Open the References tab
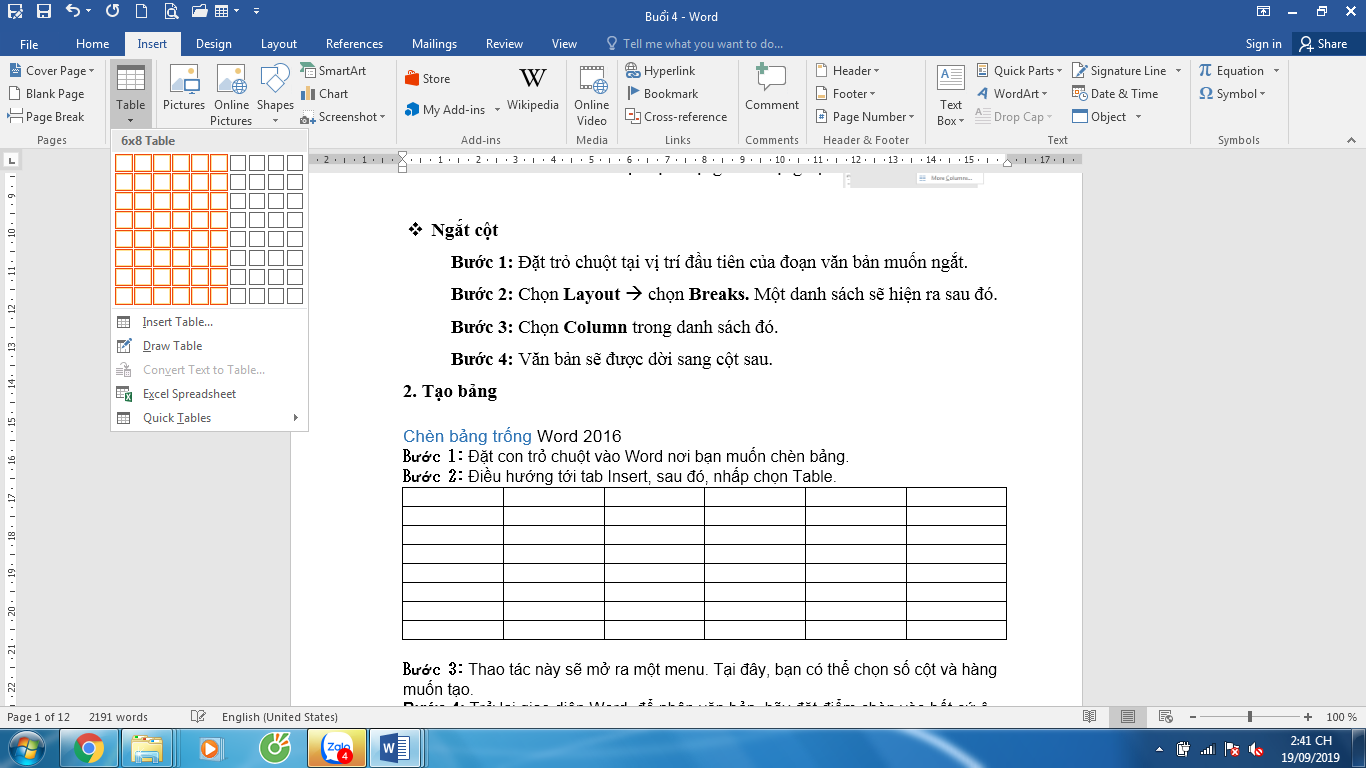 coord(354,44)
